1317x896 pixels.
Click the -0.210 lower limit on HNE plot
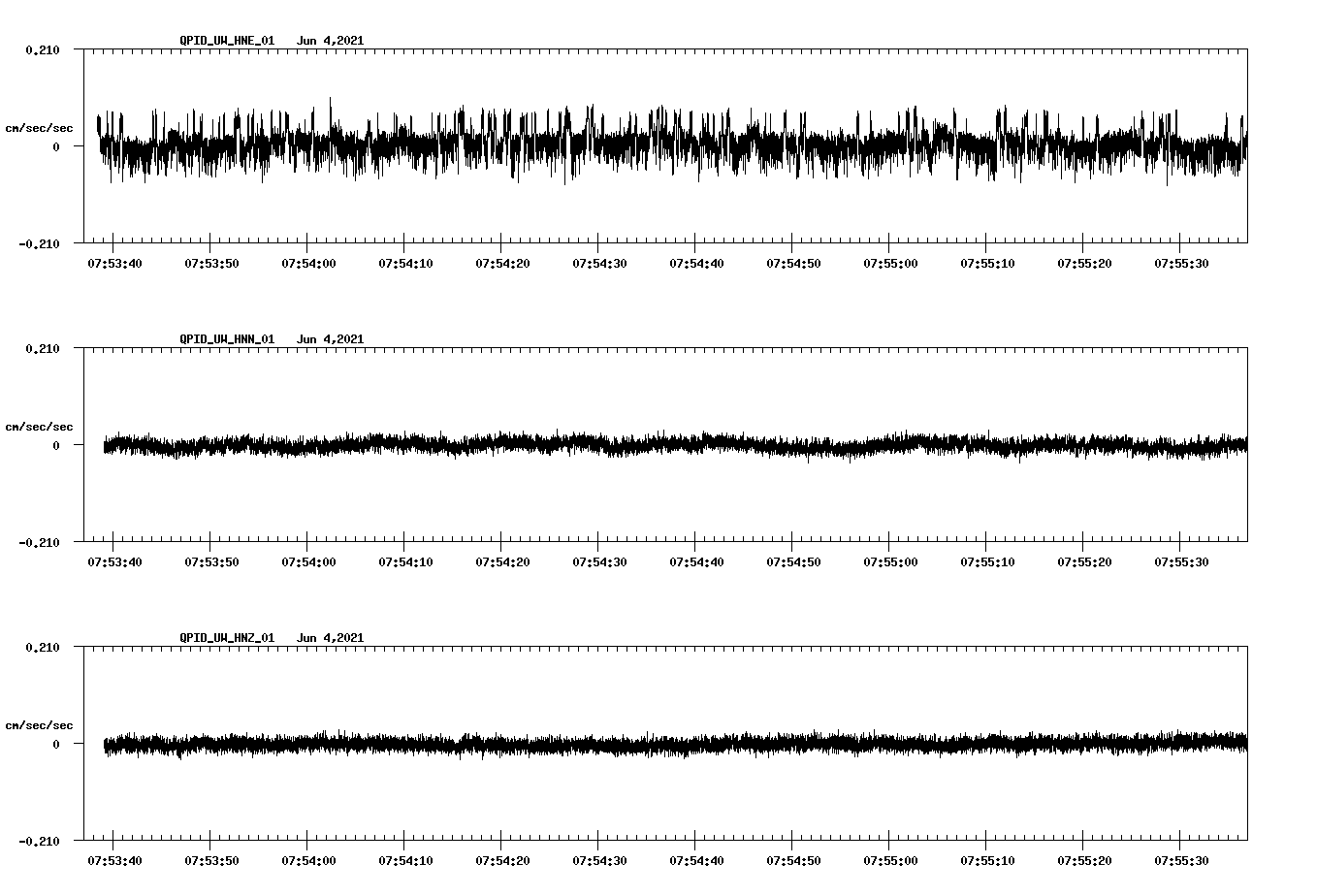point(39,243)
